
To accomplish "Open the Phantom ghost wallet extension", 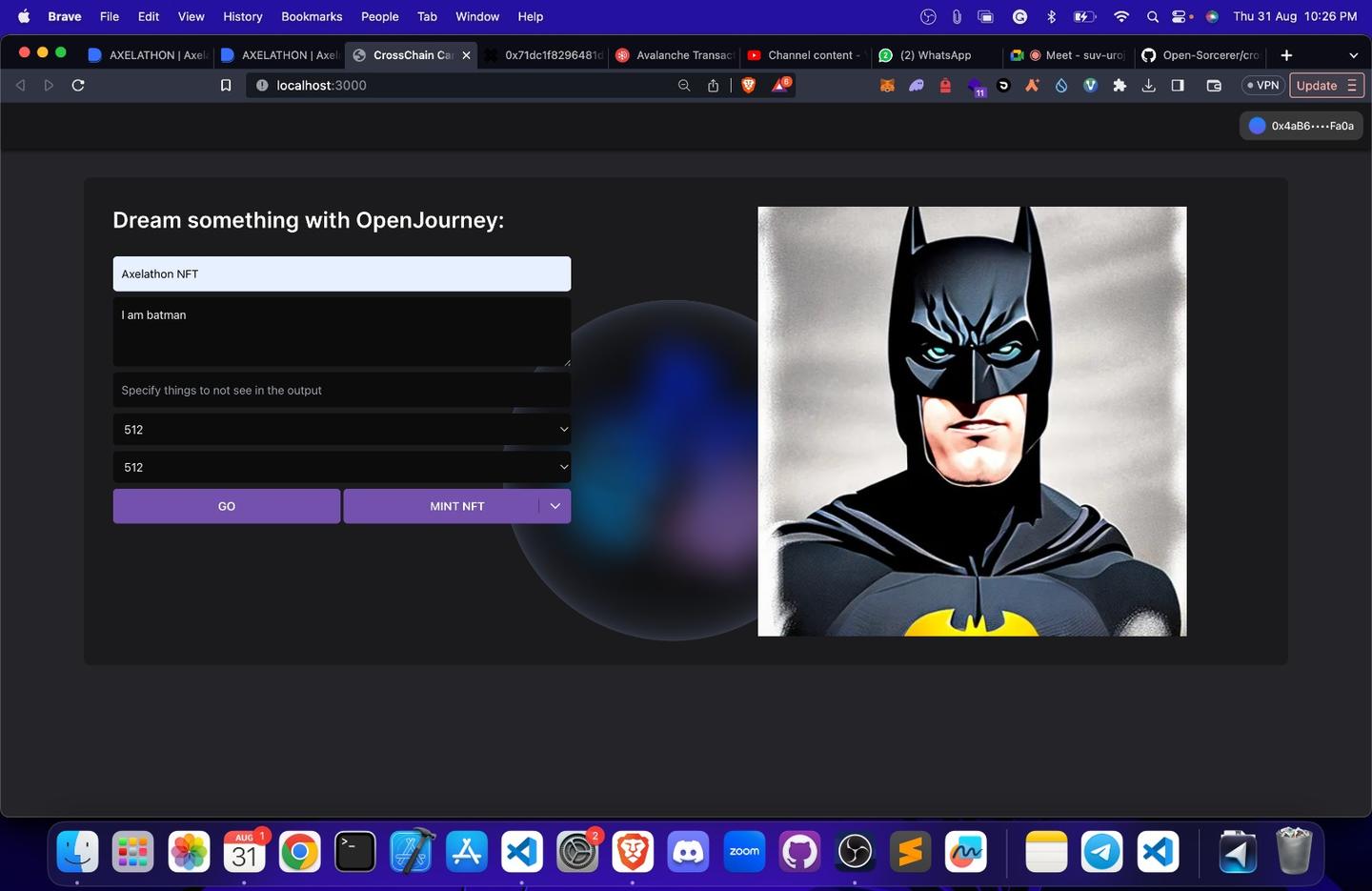I will tap(917, 86).
